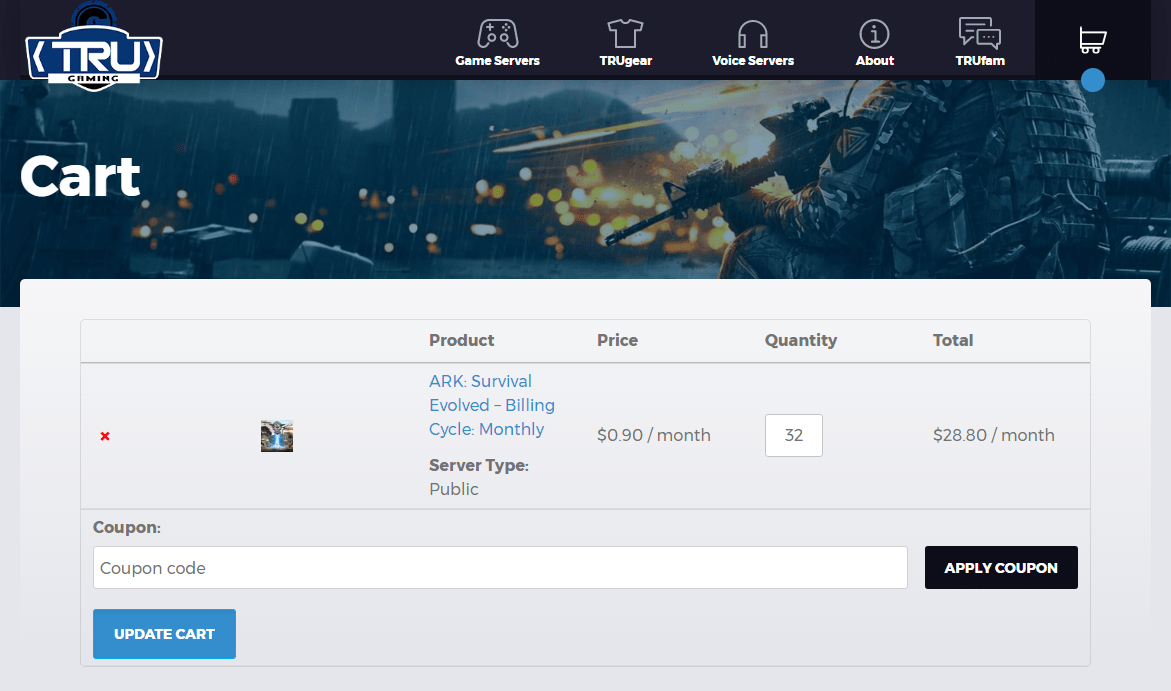
Task: Open the Game Servers menu label
Action: click(x=497, y=61)
